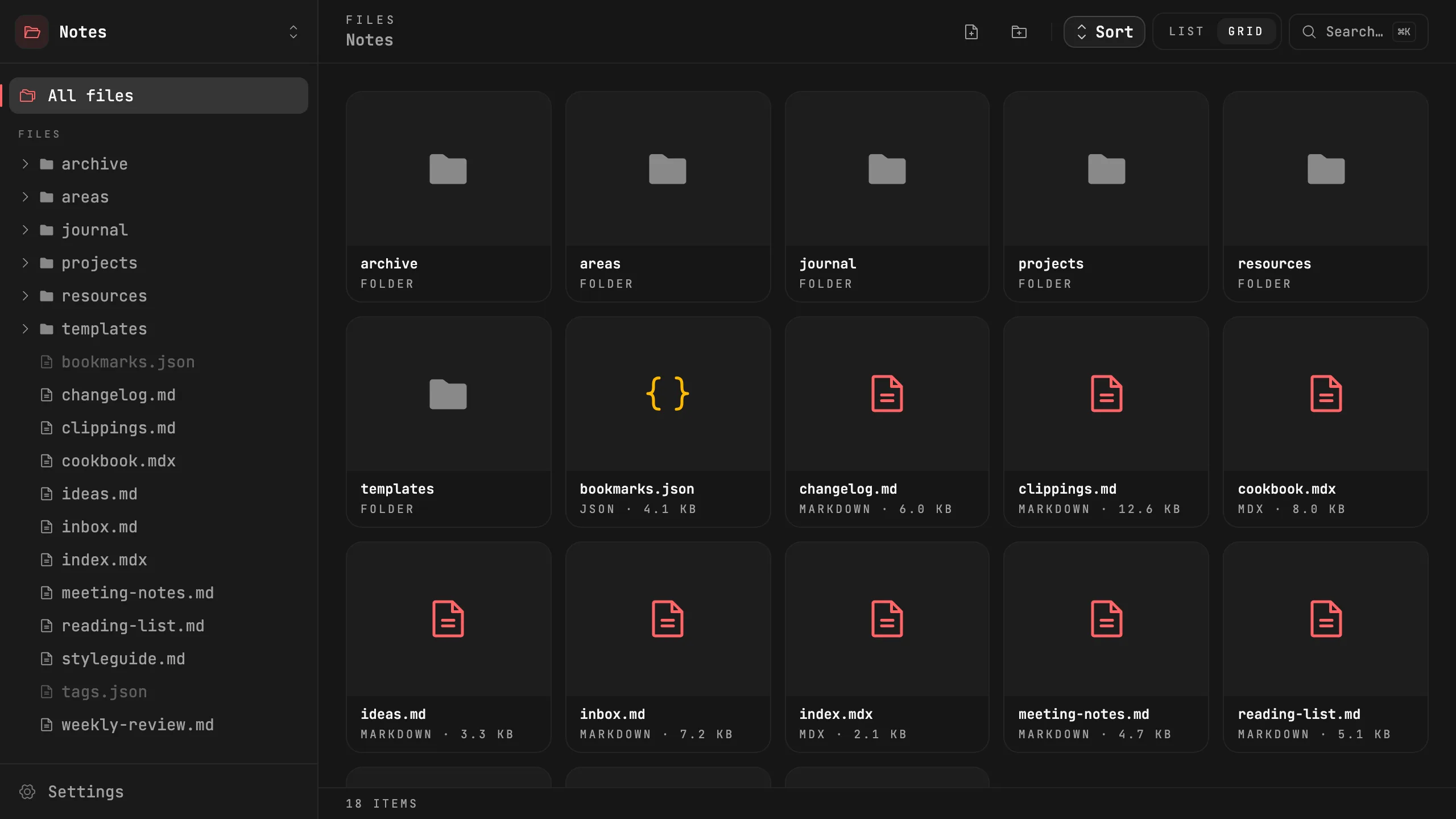Viewport: 1456px width, 819px height.
Task: Expand the projects folder in sidebar
Action: [x=25, y=263]
